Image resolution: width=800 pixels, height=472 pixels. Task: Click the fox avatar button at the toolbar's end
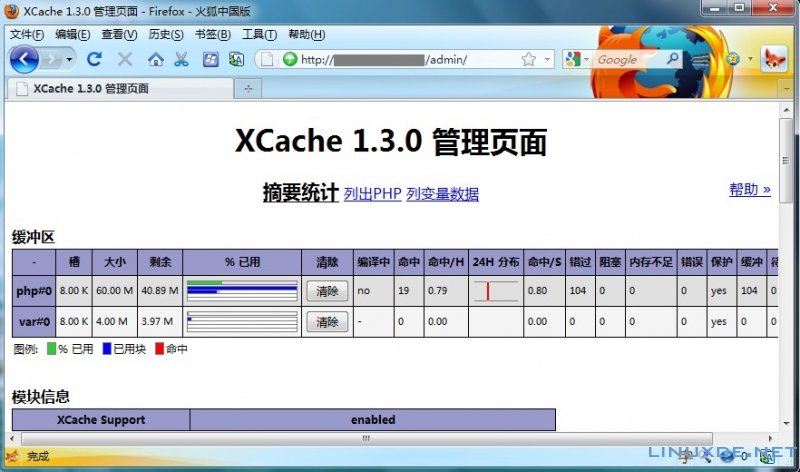pyautogui.click(x=773, y=59)
